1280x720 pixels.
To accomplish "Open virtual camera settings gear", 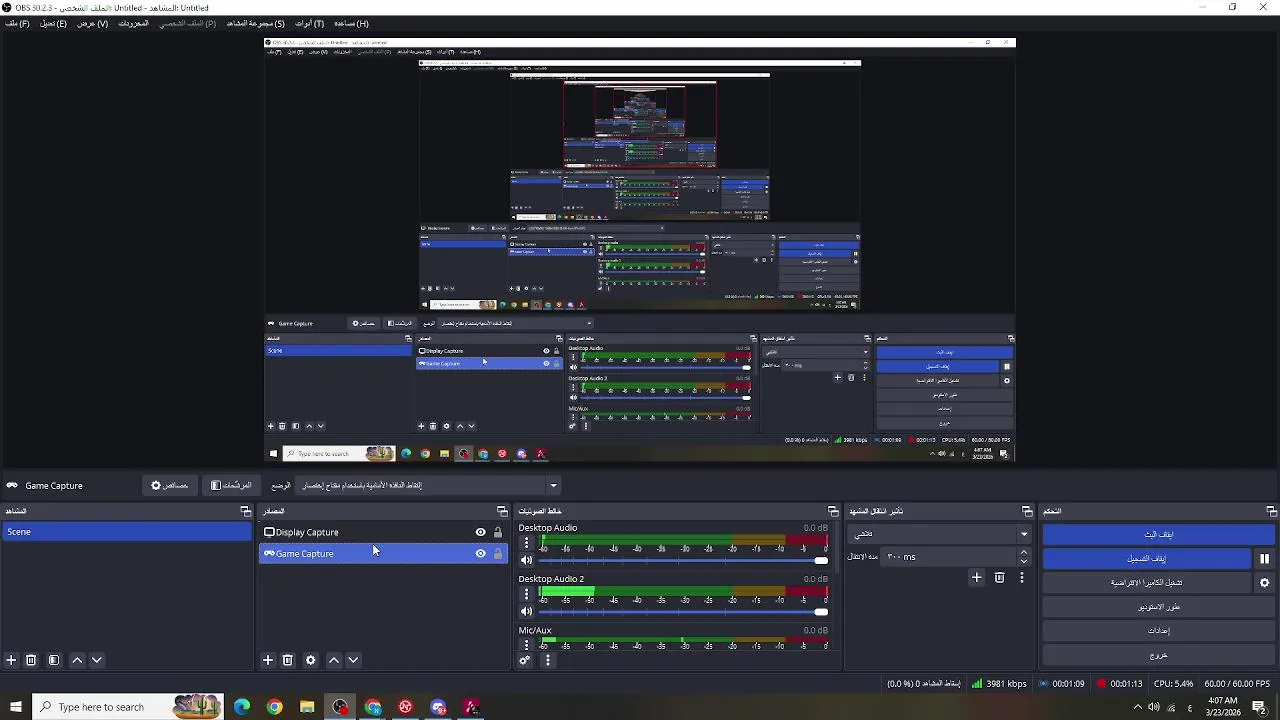I will [x=1264, y=583].
